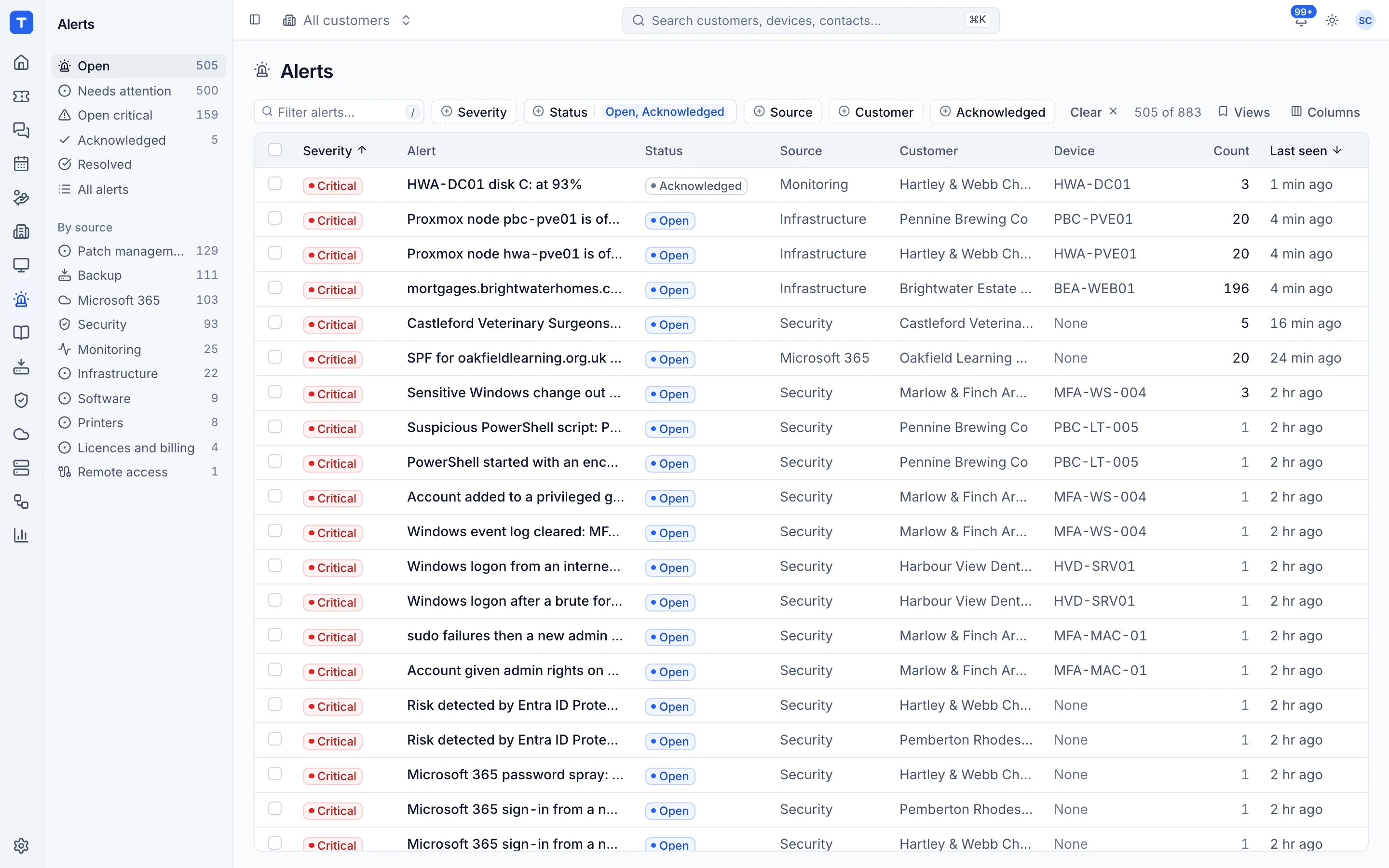This screenshot has height=868, width=1389.
Task: Open the Windows event log cleared alert
Action: [513, 531]
